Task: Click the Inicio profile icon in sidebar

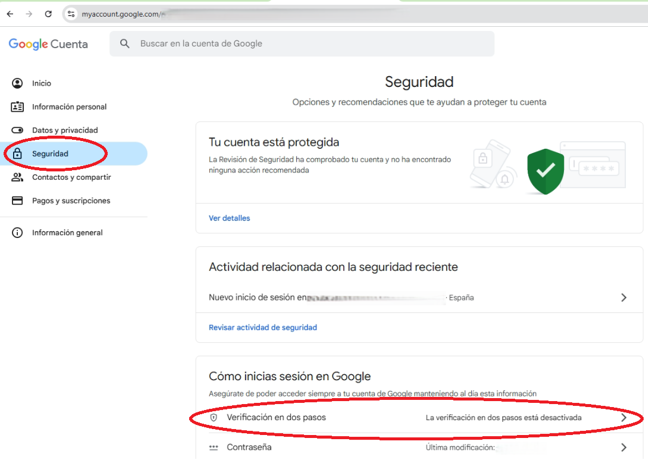Action: click(x=17, y=83)
